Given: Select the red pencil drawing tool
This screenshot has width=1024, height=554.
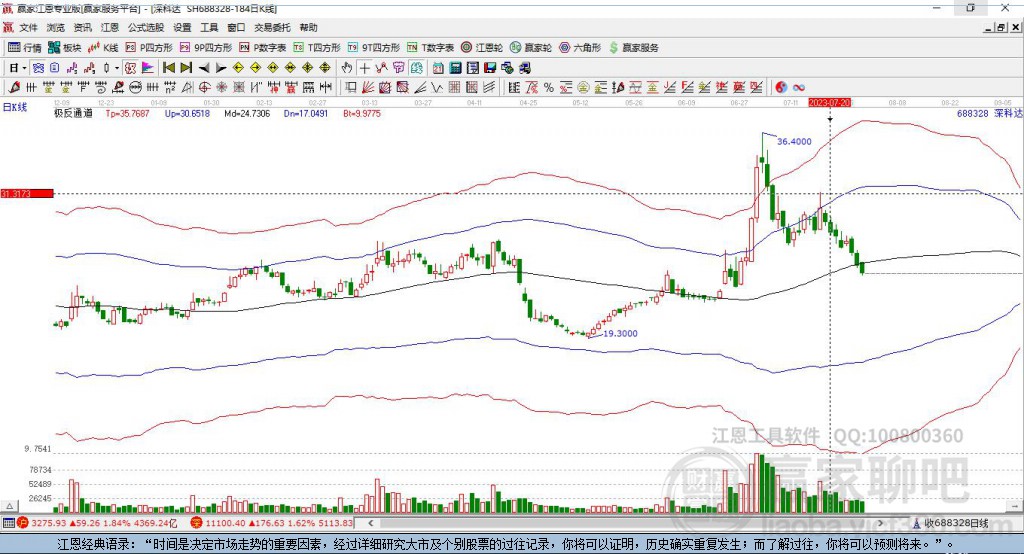Looking at the screenshot, I should 14,88.
